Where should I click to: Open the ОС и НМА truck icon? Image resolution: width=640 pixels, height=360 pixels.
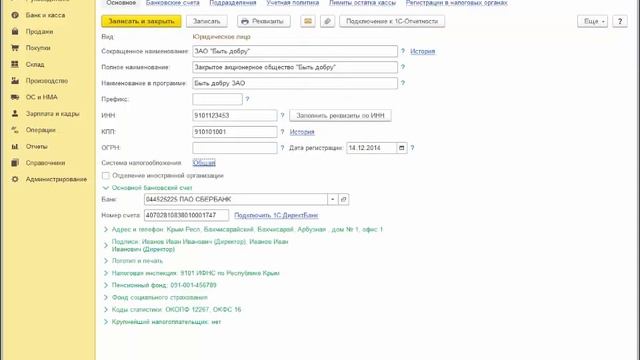tap(15, 97)
